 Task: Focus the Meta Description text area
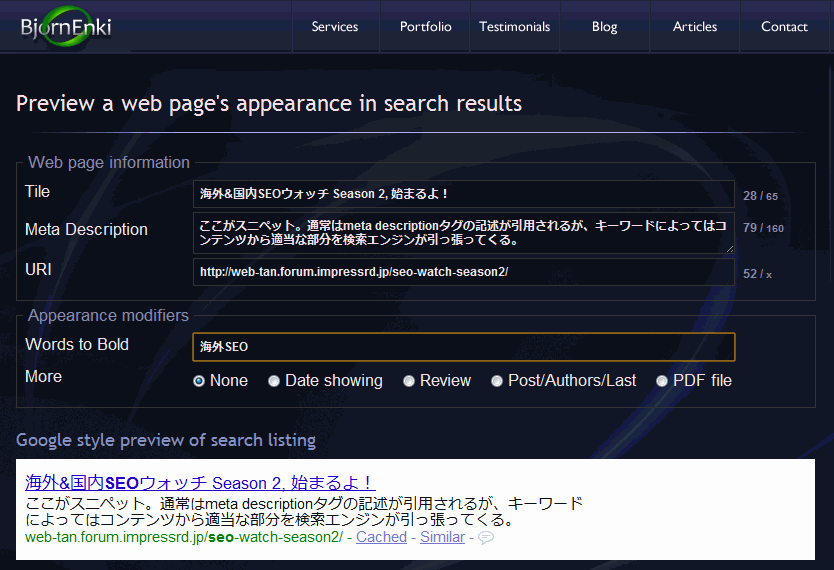tap(463, 232)
